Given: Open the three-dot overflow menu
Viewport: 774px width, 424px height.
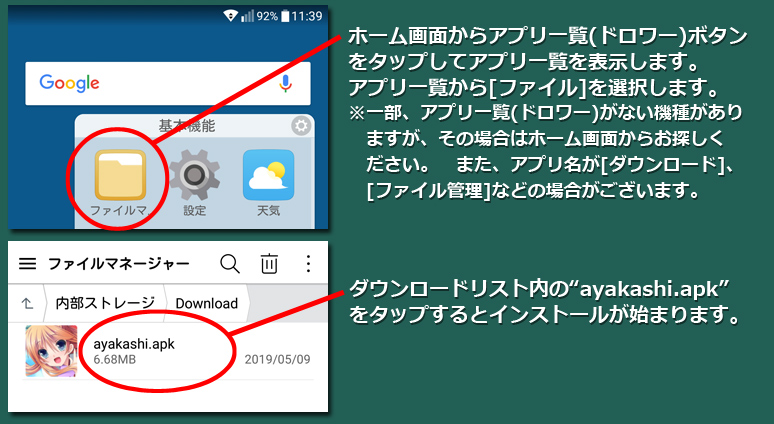Looking at the screenshot, I should click(x=309, y=264).
